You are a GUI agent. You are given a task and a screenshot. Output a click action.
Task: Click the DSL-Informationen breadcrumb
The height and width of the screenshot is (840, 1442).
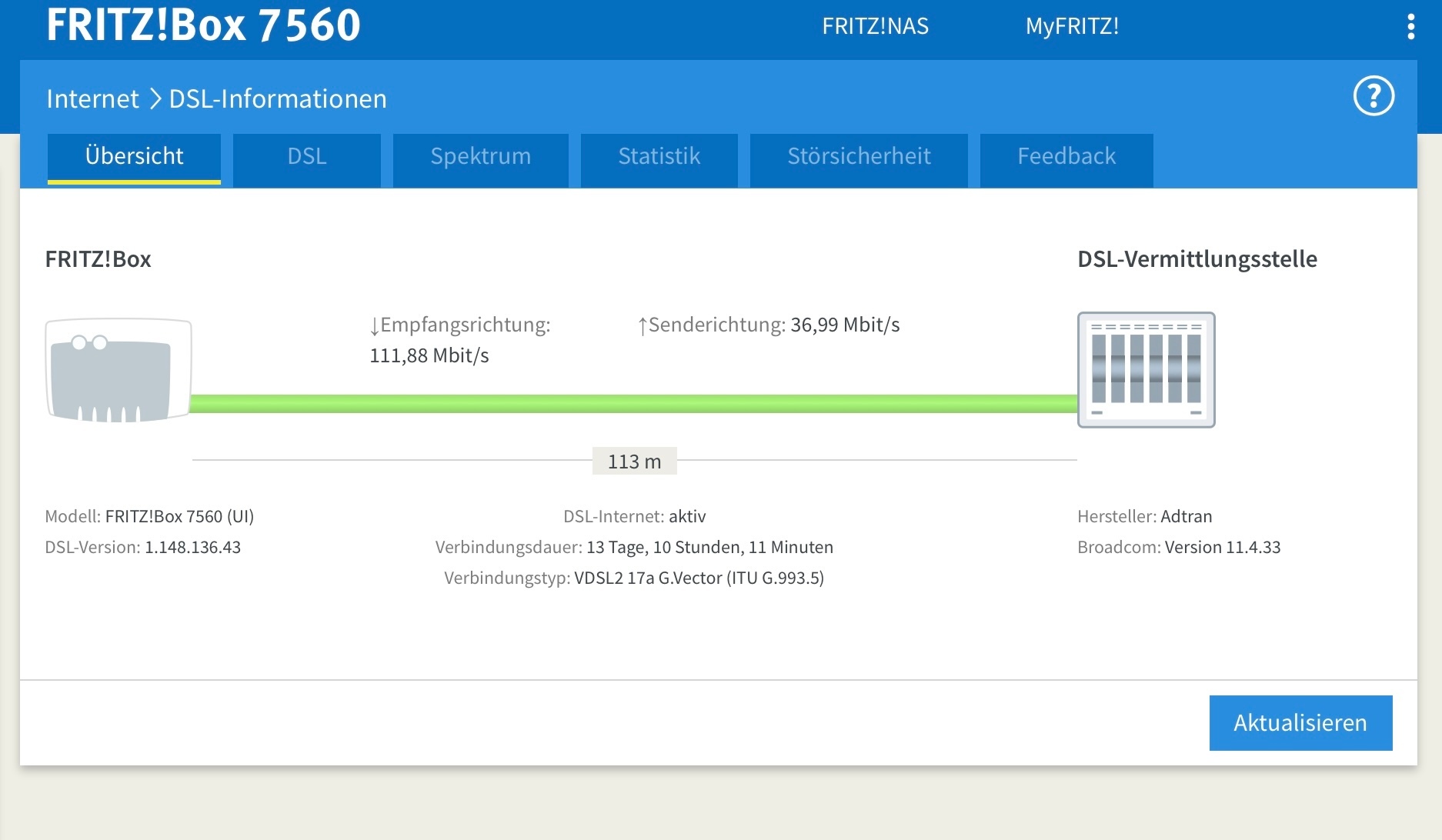278,98
